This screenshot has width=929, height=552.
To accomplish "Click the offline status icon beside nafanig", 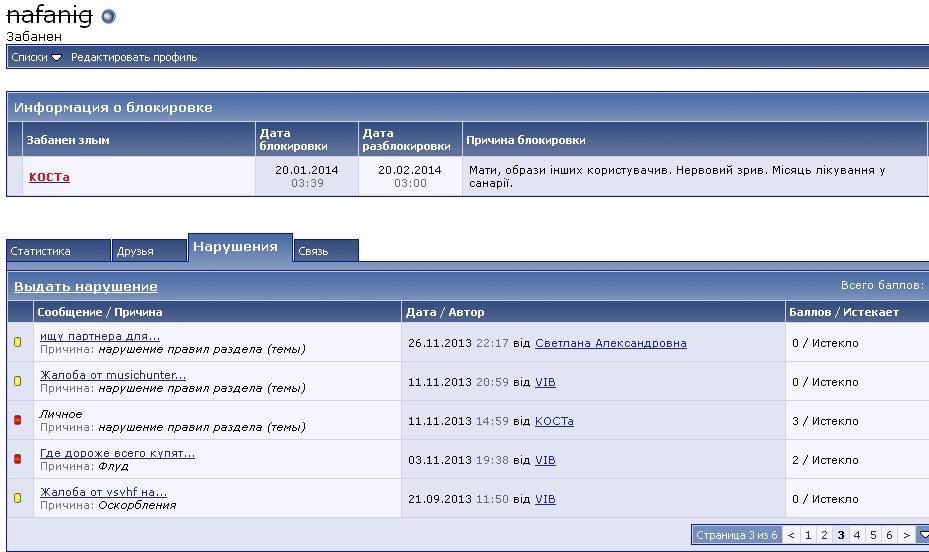I will (108, 16).
